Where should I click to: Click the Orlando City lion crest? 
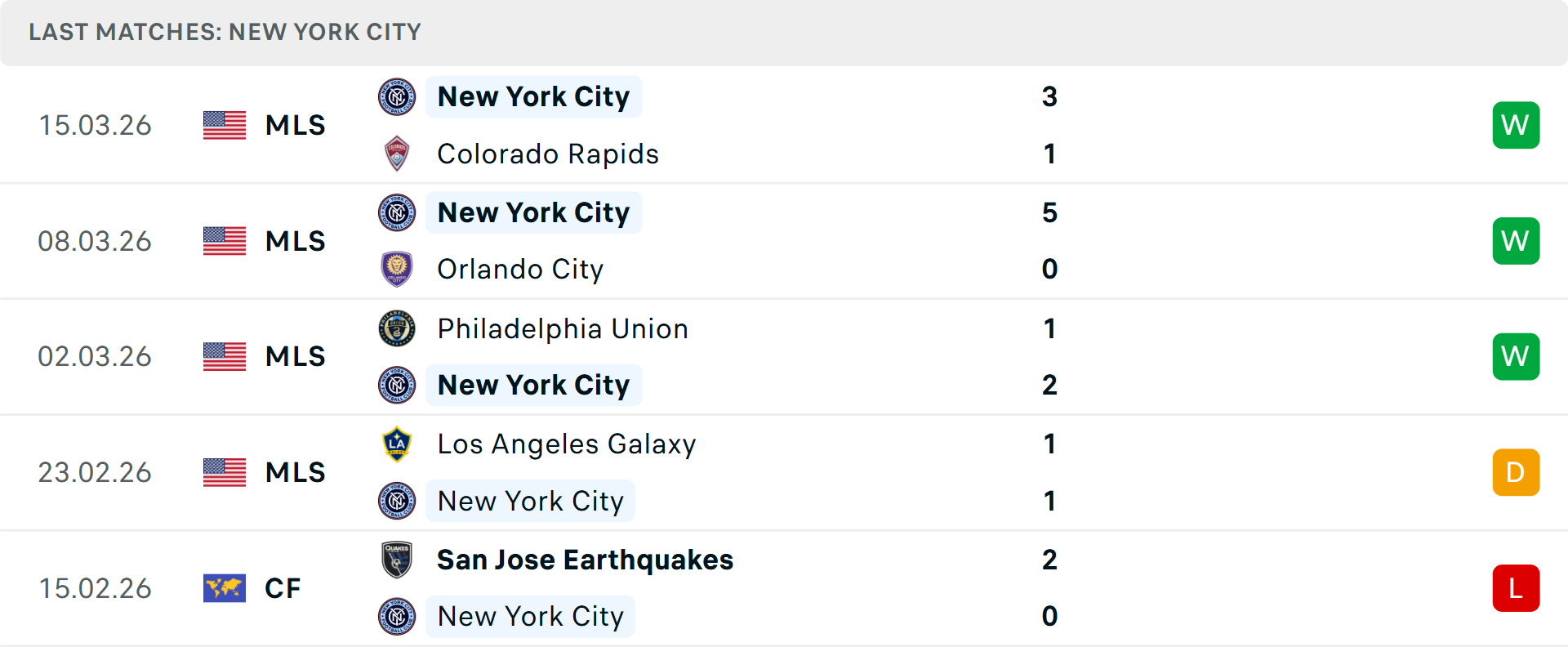point(397,269)
